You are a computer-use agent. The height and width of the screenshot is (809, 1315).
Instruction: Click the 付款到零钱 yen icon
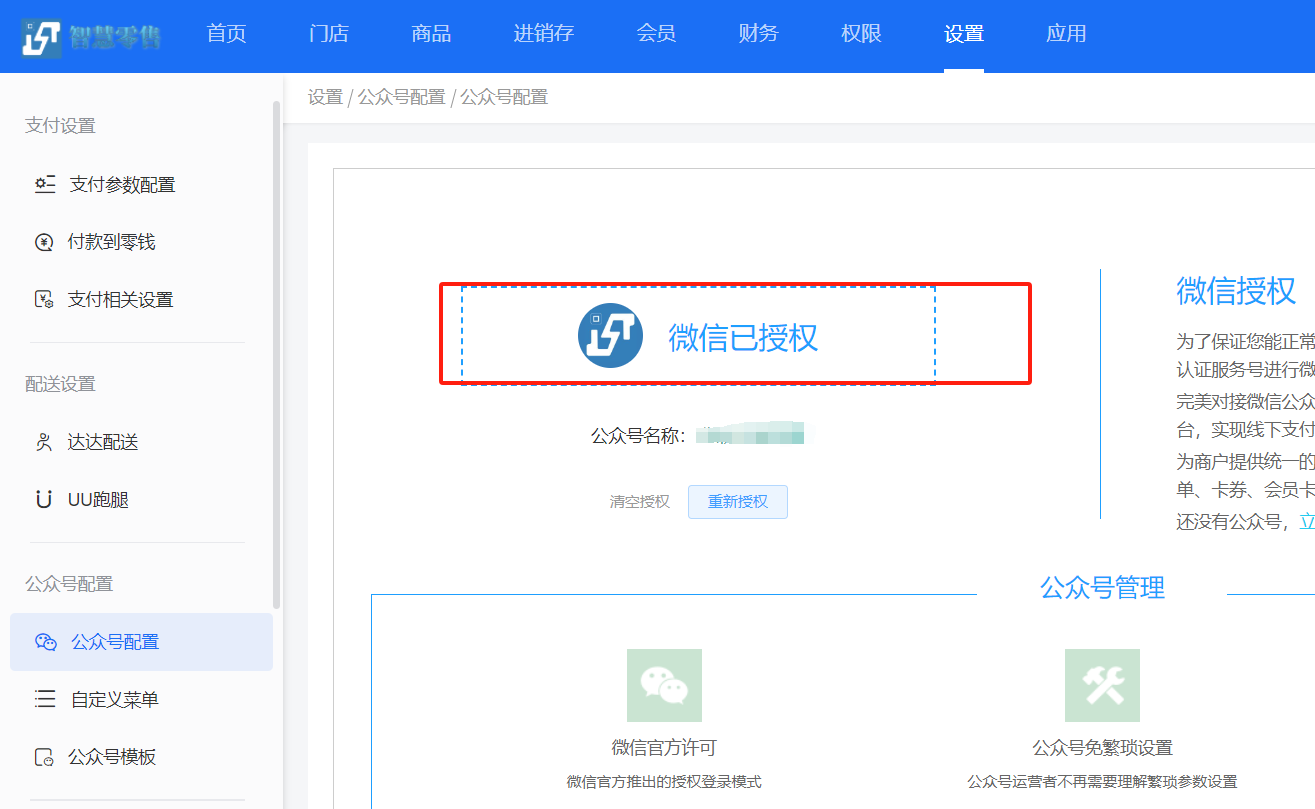[44, 242]
